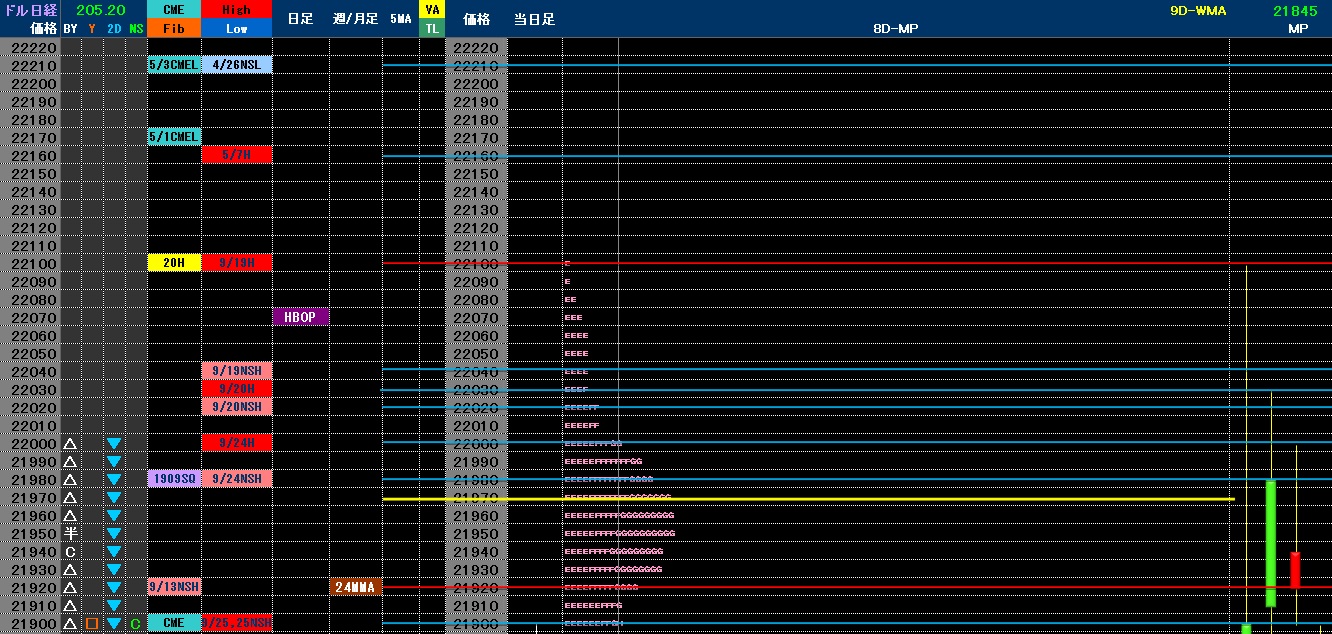Click the red 9/24H label cell
Screen dimensions: 1332x634
[236, 443]
